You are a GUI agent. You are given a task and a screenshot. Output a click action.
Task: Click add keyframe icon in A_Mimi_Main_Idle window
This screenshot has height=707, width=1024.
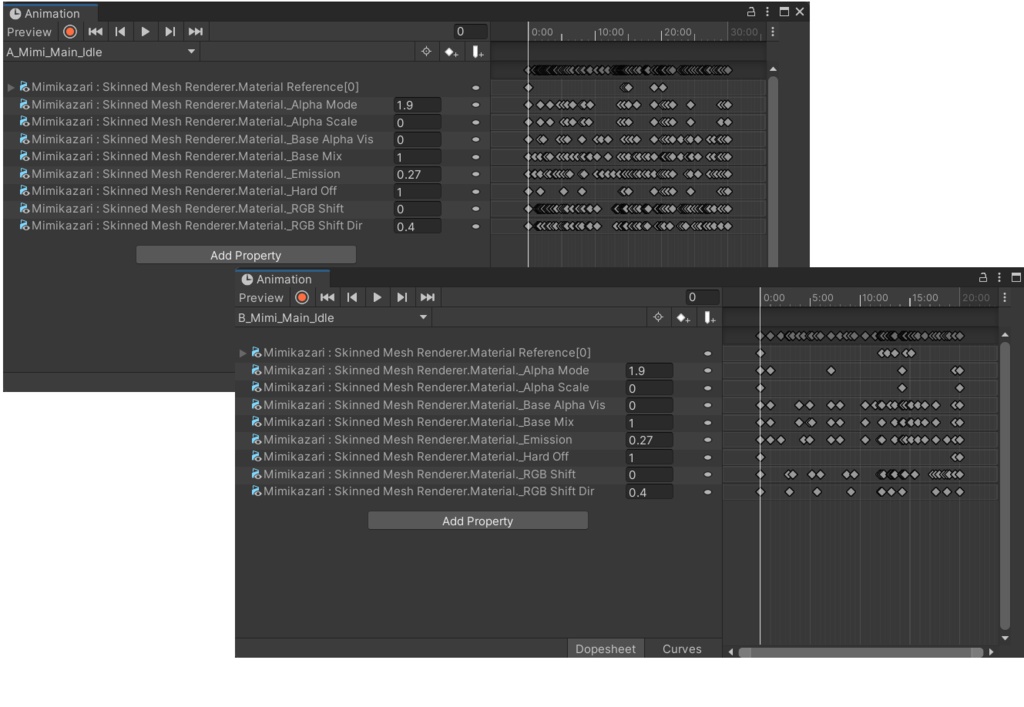(x=451, y=52)
